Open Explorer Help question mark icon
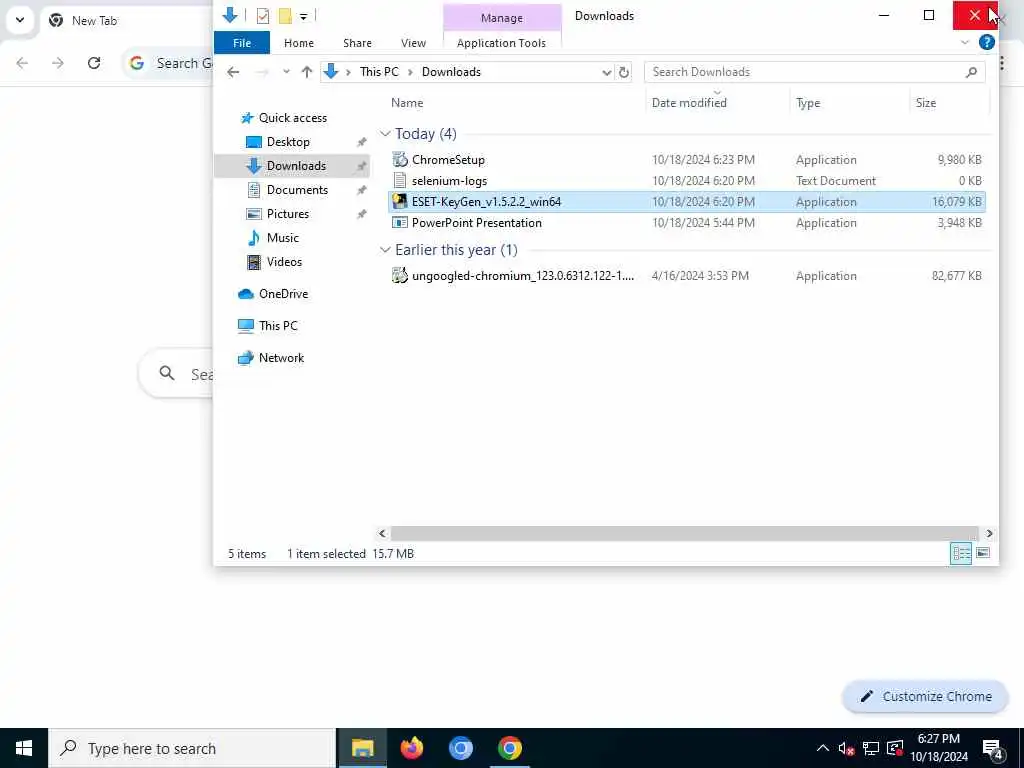The height and width of the screenshot is (768, 1024). pyautogui.click(x=986, y=42)
